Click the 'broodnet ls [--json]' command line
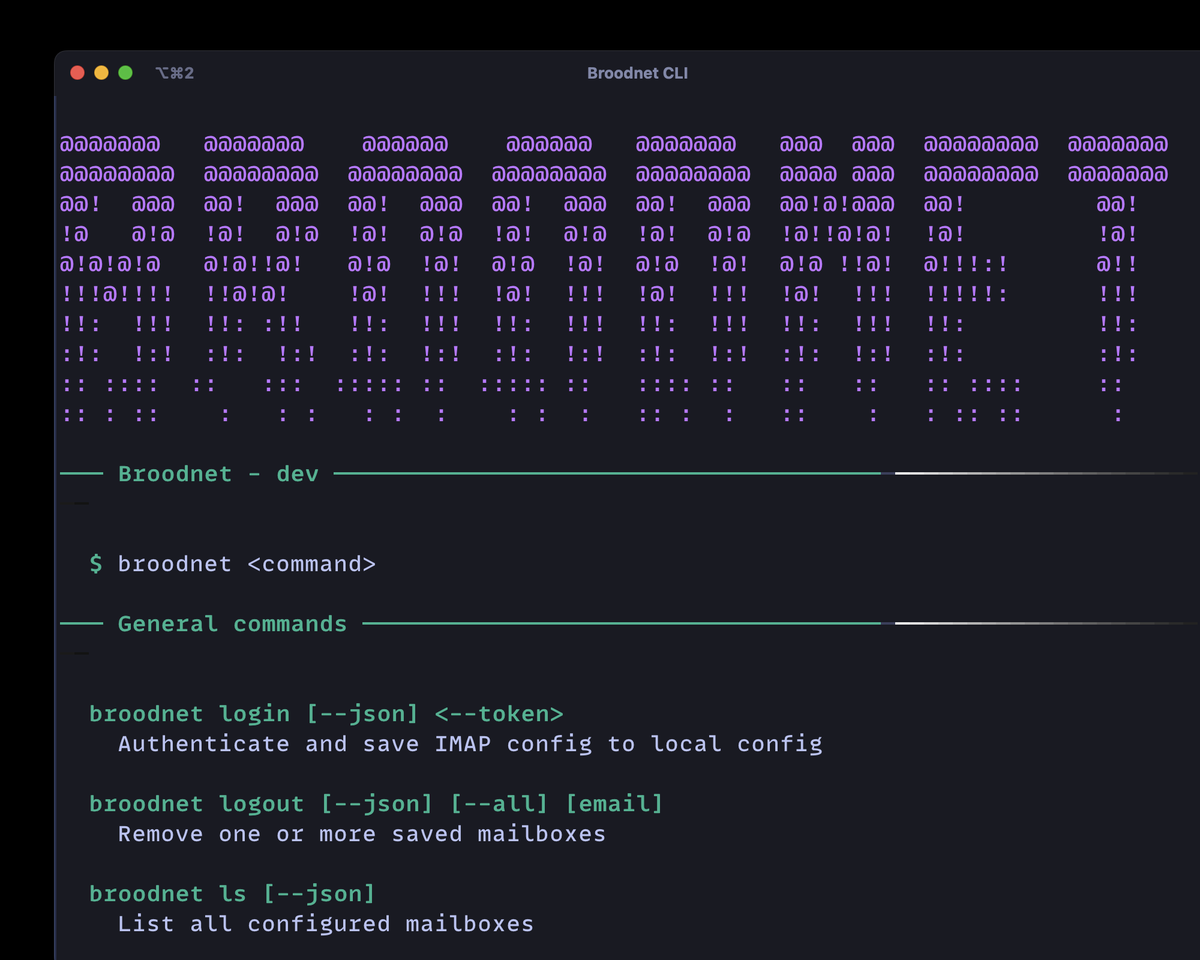Screen dimensions: 1200x960 pos(232,894)
